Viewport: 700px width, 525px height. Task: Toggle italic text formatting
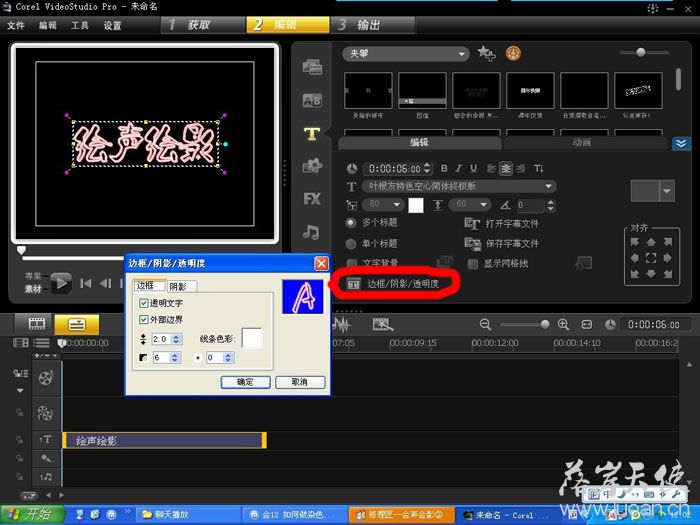point(458,168)
